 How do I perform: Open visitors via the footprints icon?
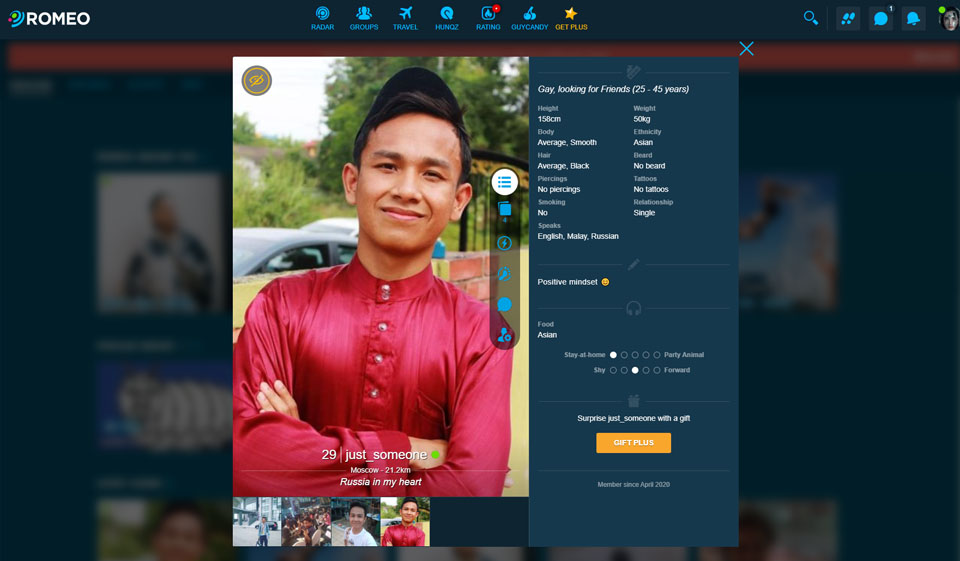coord(848,18)
